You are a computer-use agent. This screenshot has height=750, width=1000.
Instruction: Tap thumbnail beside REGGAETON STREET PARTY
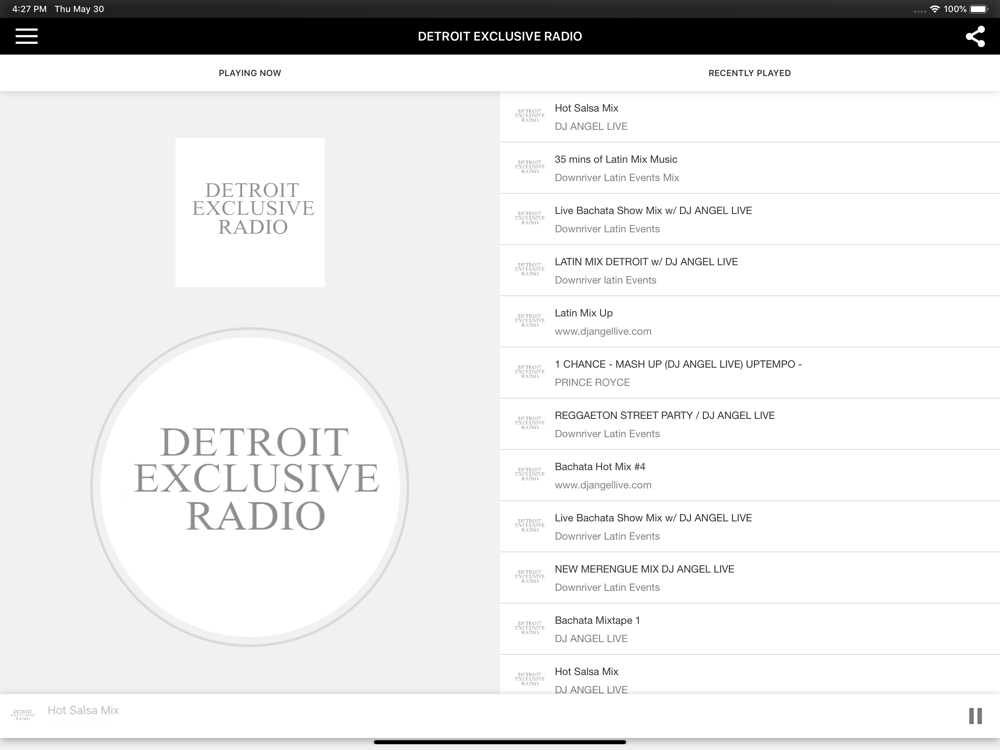[529, 423]
